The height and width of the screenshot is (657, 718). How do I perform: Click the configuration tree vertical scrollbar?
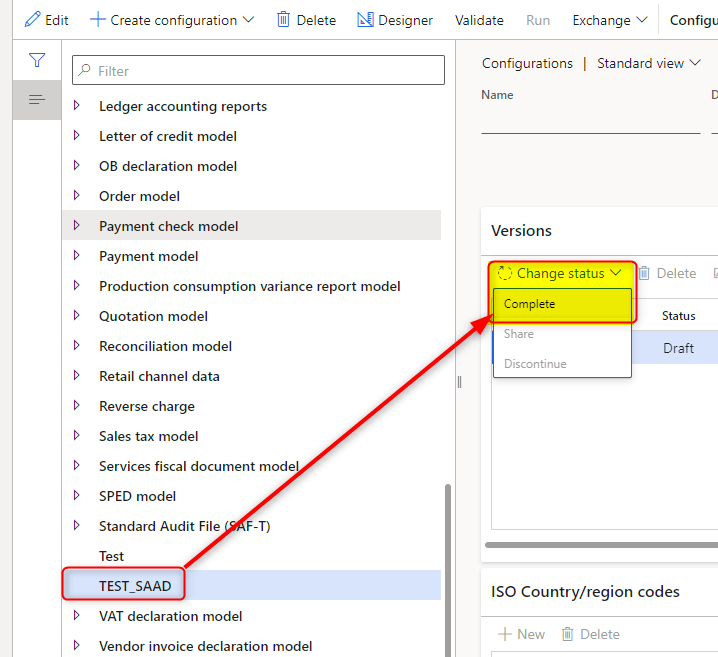pos(447,560)
